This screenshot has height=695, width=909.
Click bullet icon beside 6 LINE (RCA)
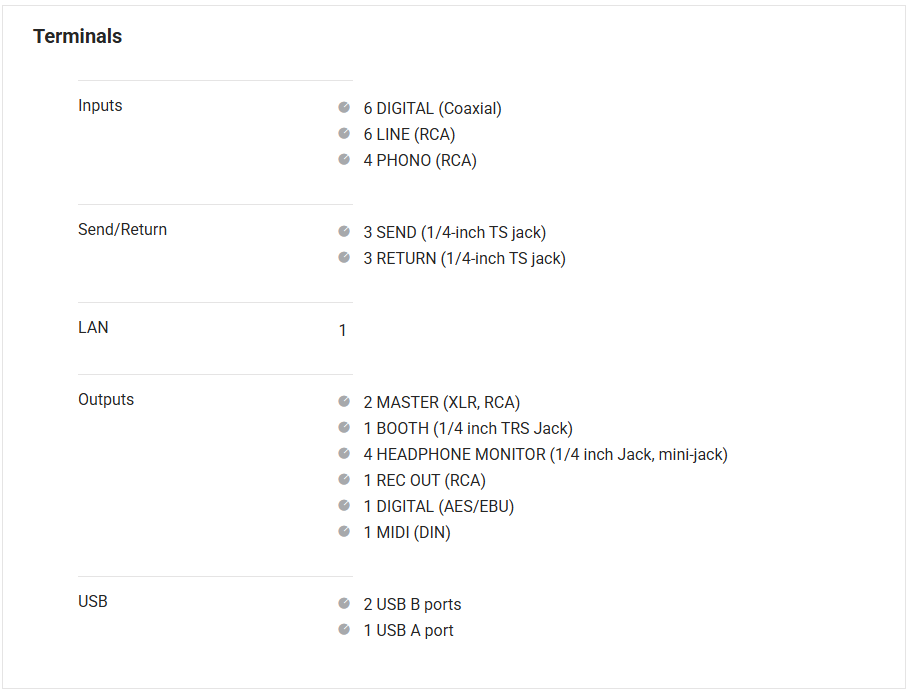pyautogui.click(x=344, y=133)
